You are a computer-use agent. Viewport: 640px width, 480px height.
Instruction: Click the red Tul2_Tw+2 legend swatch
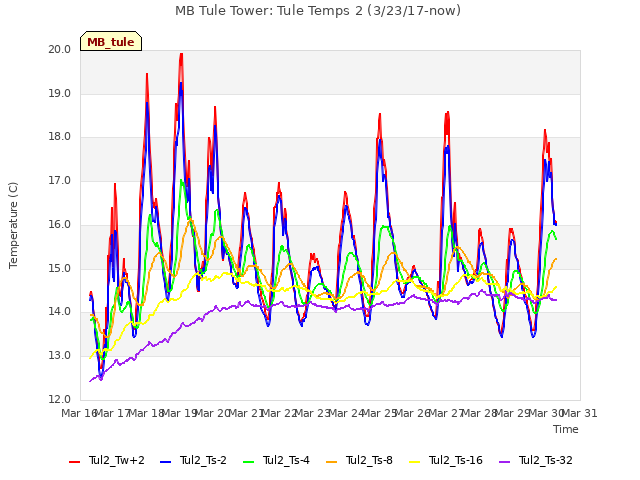click(x=75, y=462)
